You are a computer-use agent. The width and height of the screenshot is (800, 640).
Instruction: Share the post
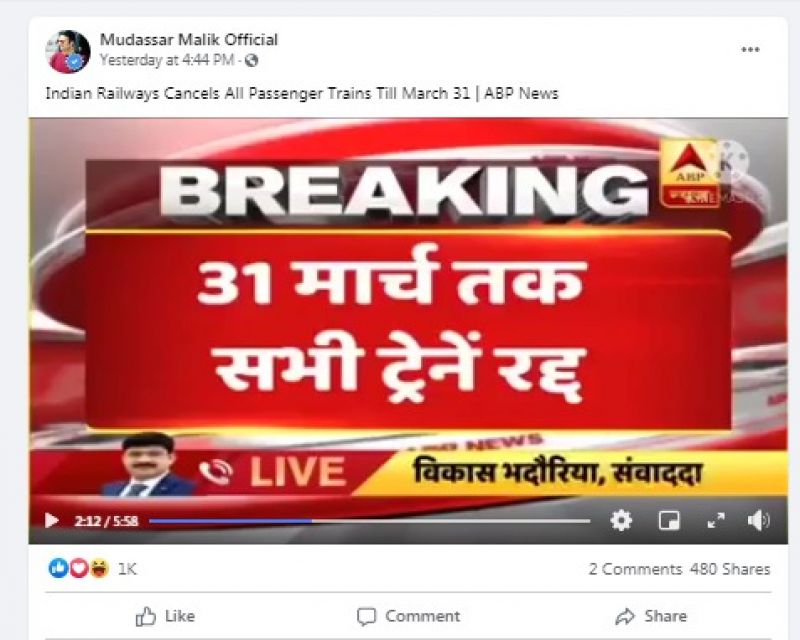[651, 616]
